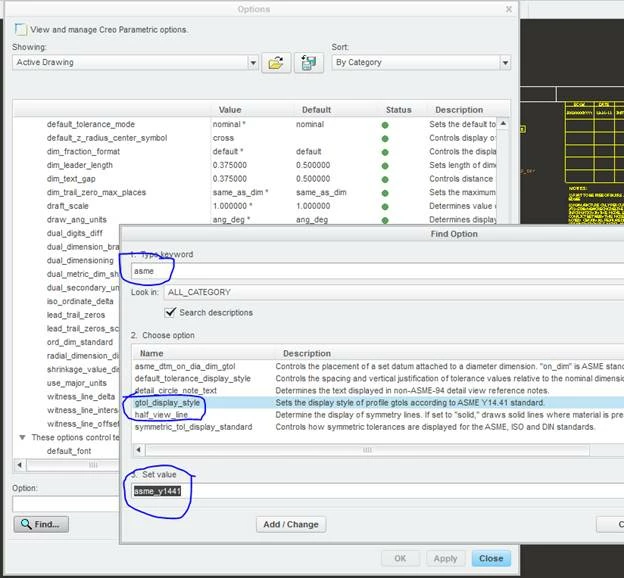This screenshot has height=578, width=624.
Task: Toggle the Search descriptions checkbox
Action: point(170,312)
